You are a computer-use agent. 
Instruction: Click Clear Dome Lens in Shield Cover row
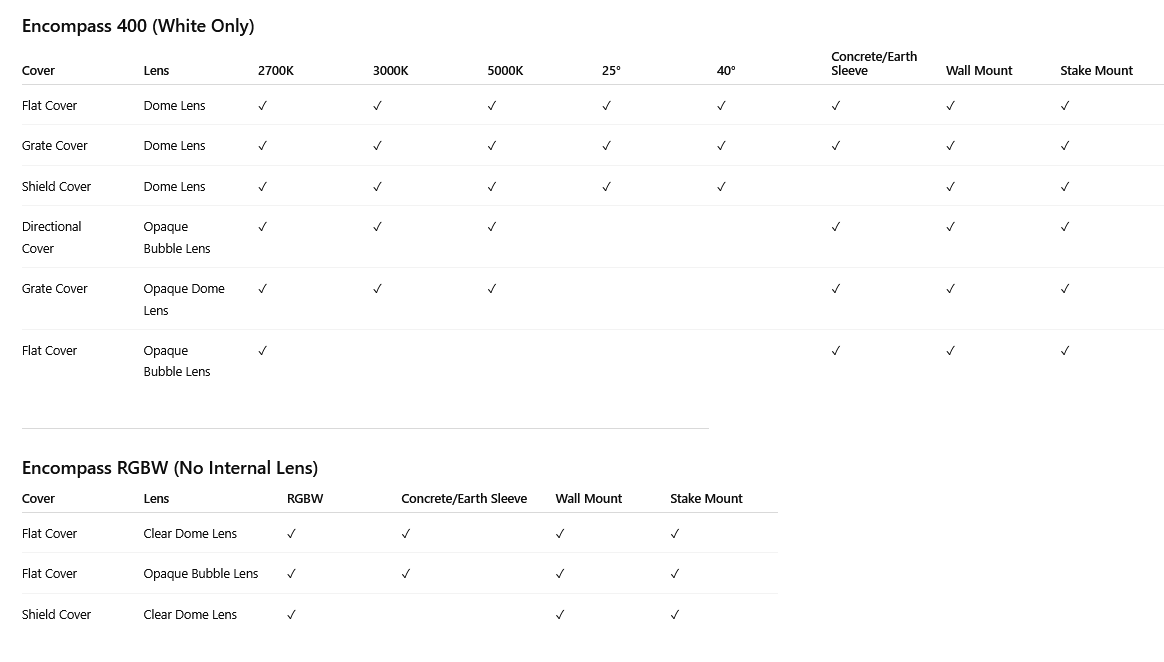tap(190, 615)
